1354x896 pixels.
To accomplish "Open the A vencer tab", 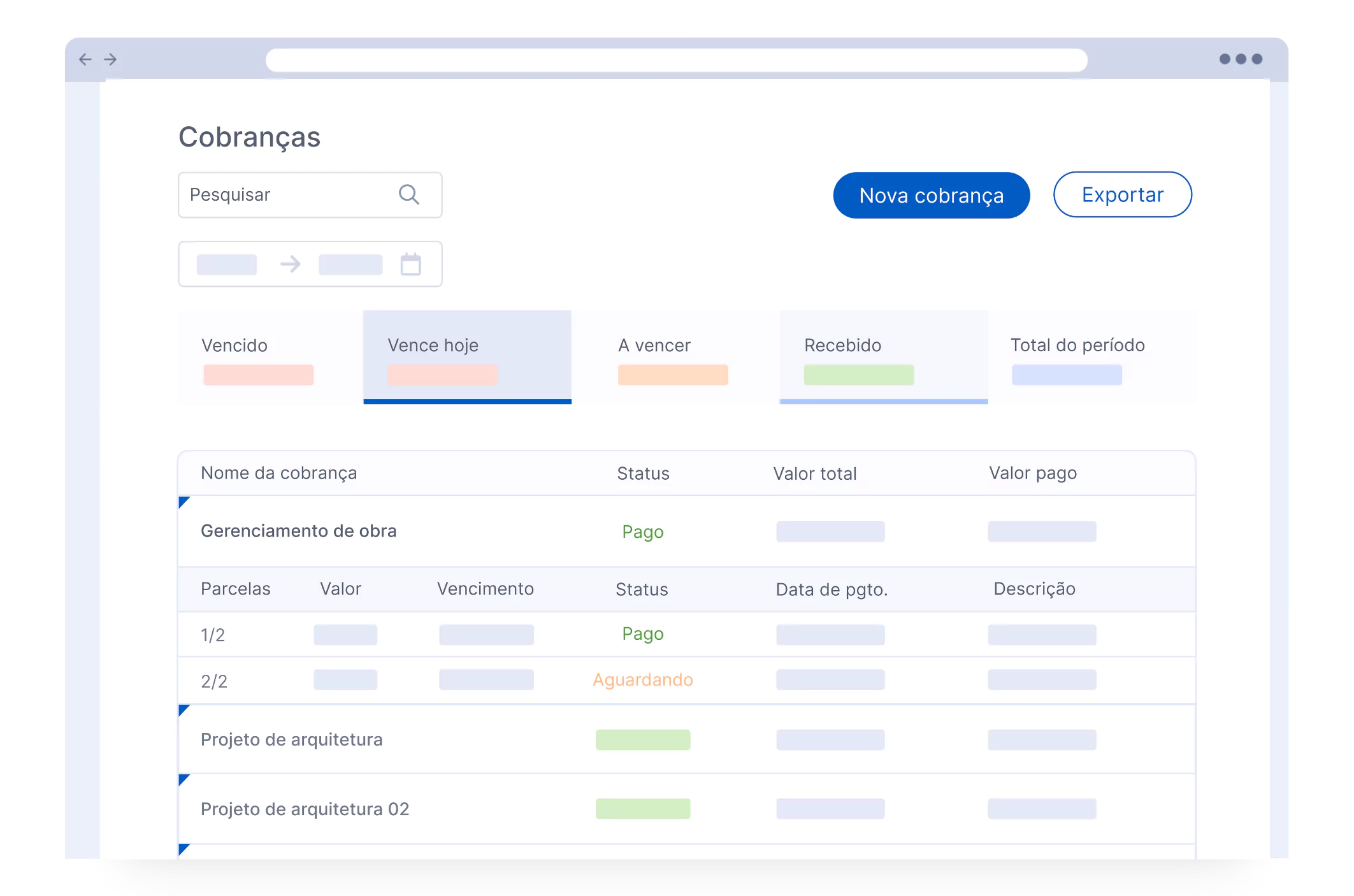I will point(675,357).
